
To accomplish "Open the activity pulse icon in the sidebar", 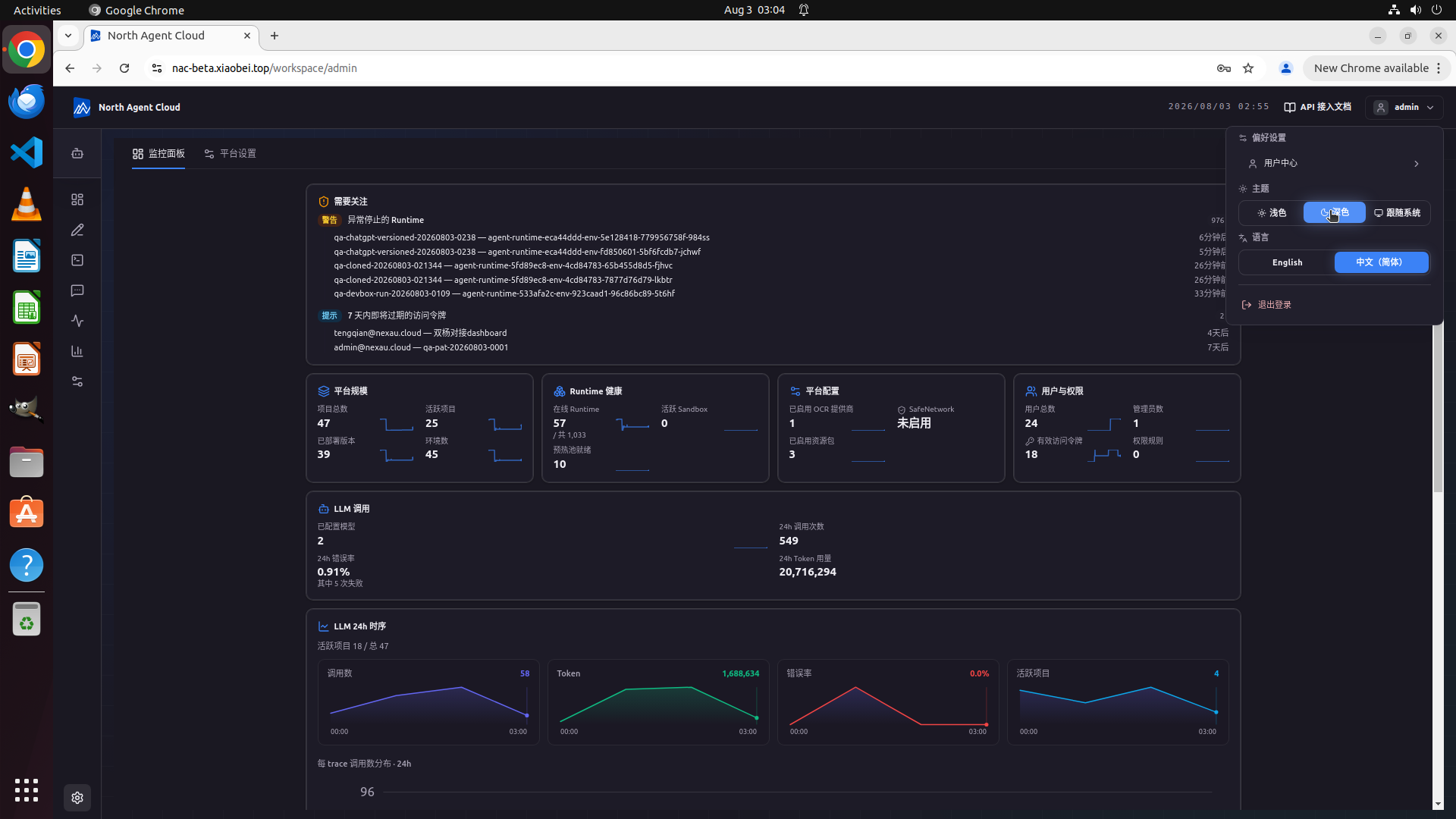I will coord(77,321).
